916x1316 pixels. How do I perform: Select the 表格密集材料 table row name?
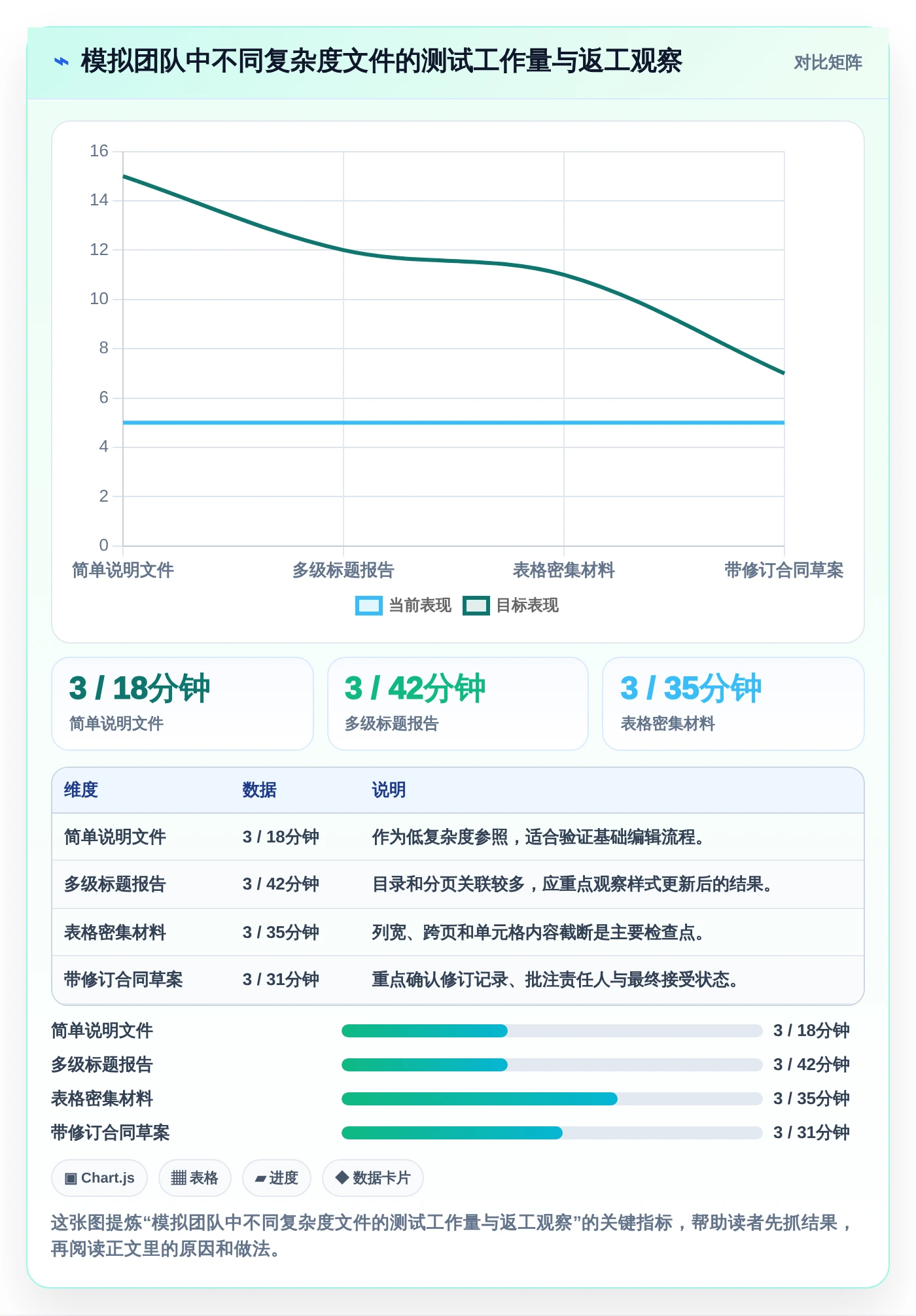coord(115,933)
